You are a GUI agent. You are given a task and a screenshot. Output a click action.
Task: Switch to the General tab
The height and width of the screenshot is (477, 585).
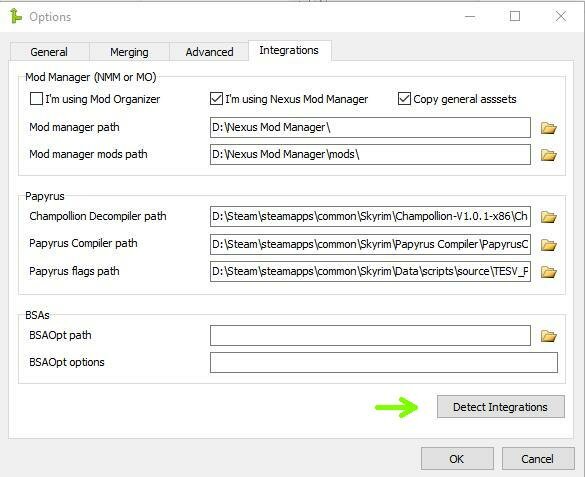(x=49, y=52)
